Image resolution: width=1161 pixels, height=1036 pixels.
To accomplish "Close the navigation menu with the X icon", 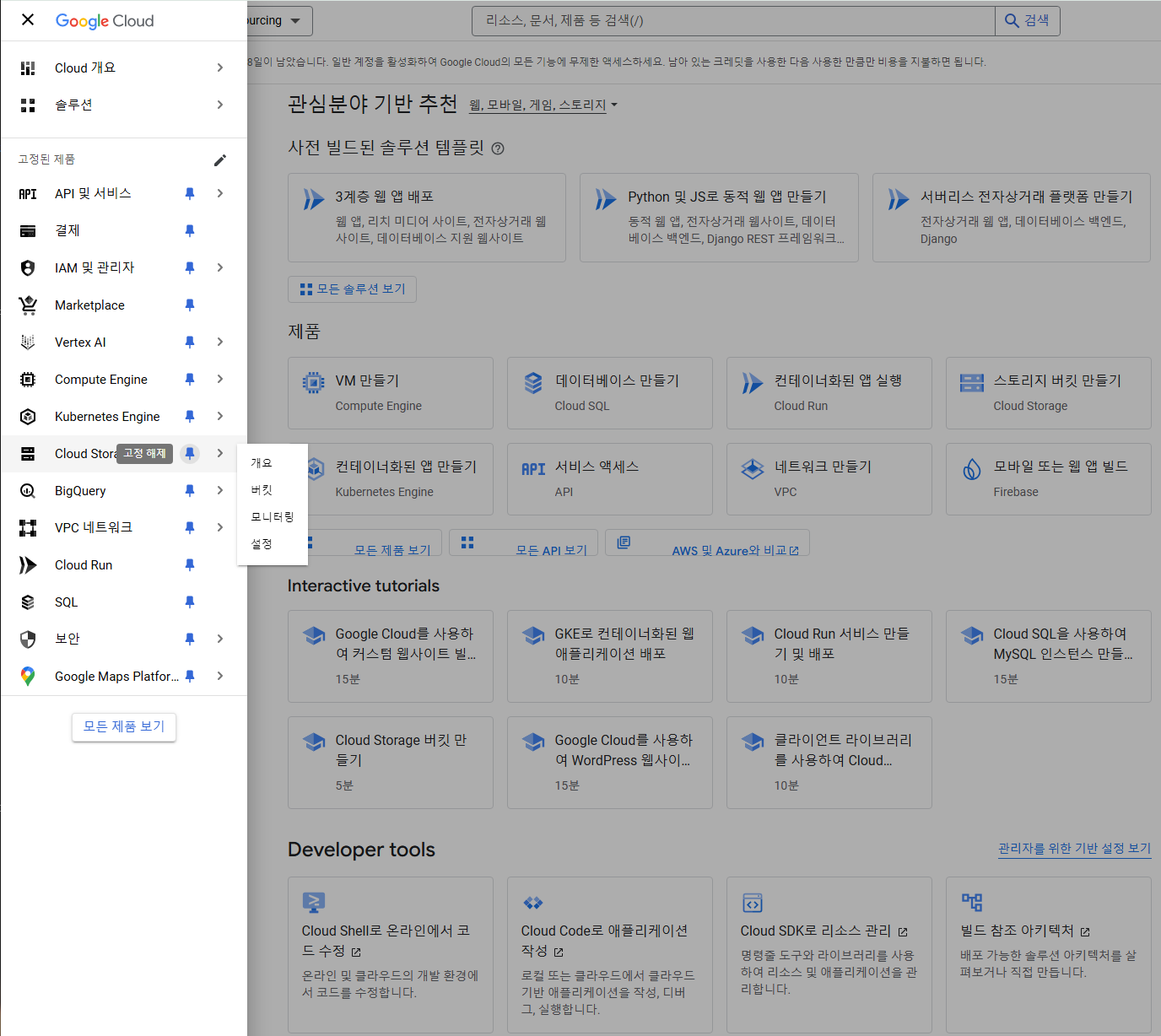I will pos(28,19).
